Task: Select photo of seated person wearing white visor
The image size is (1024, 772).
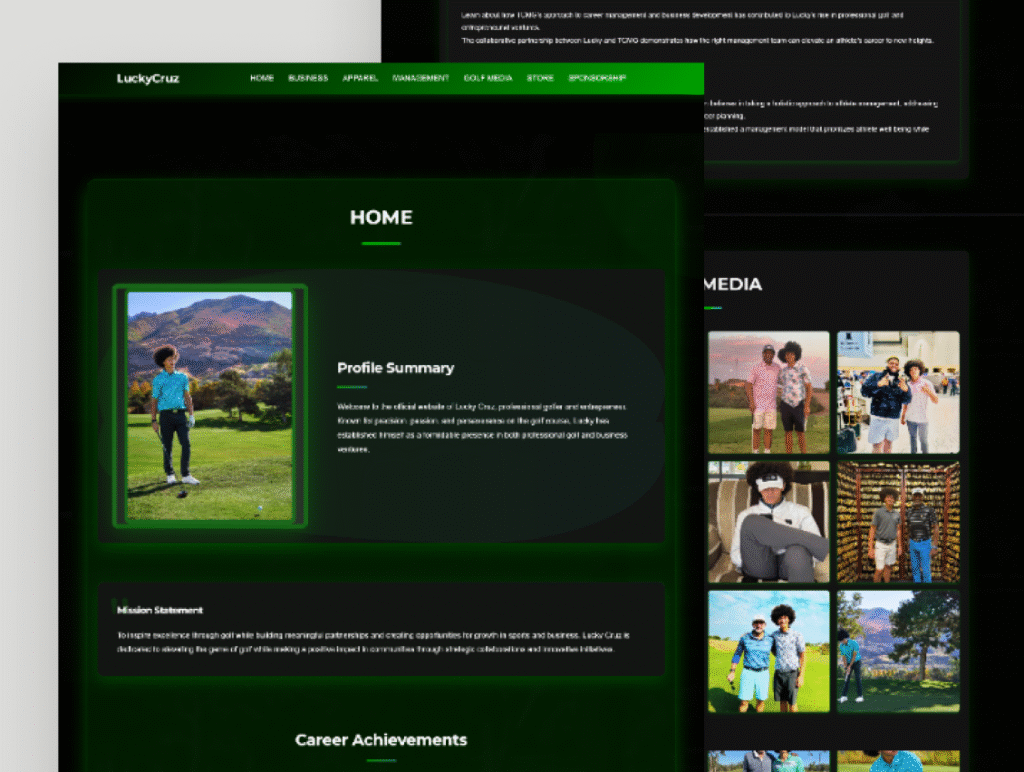Action: tap(768, 521)
